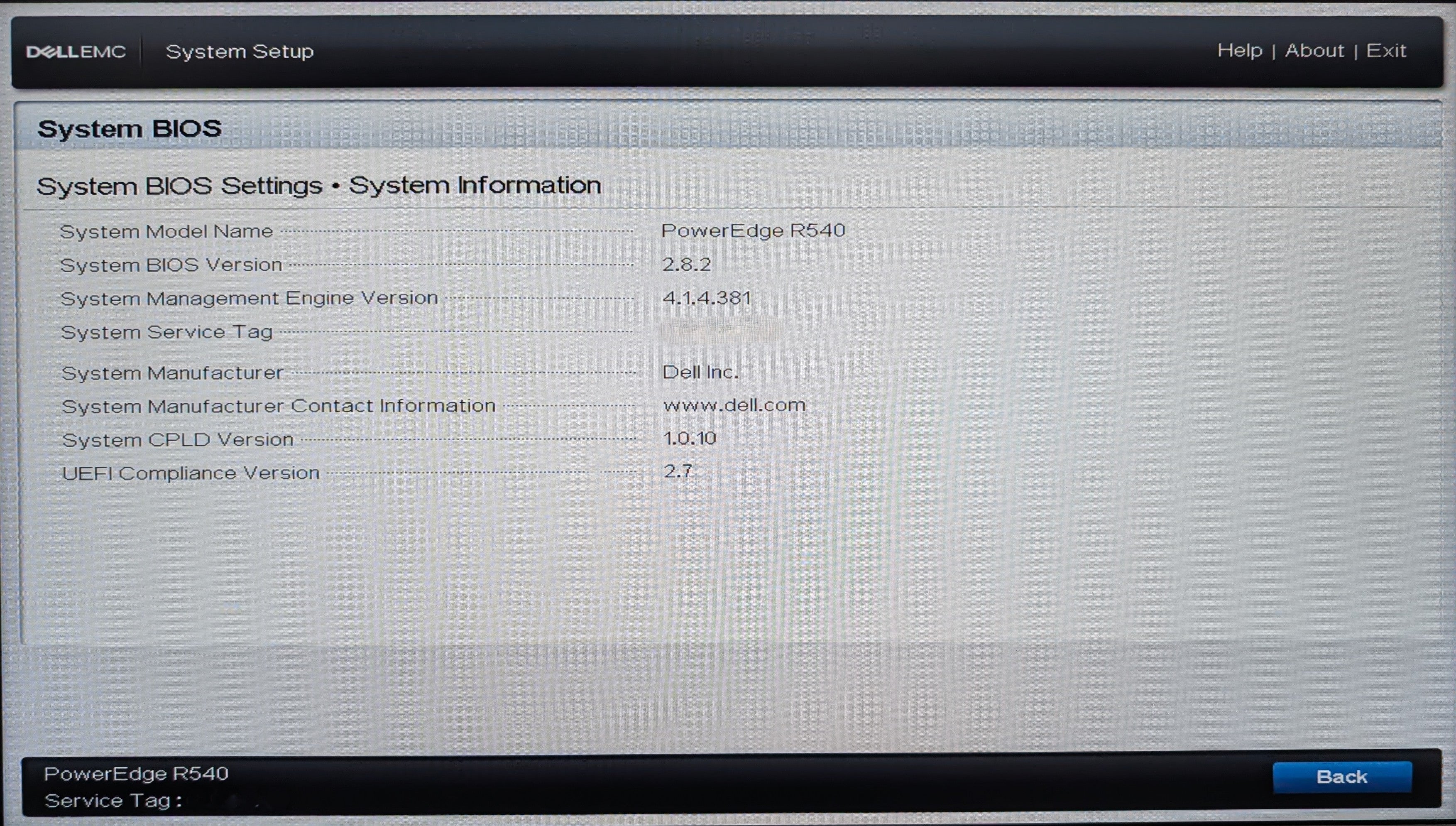Click the Dell EMC logo
The image size is (1456, 826).
(76, 51)
